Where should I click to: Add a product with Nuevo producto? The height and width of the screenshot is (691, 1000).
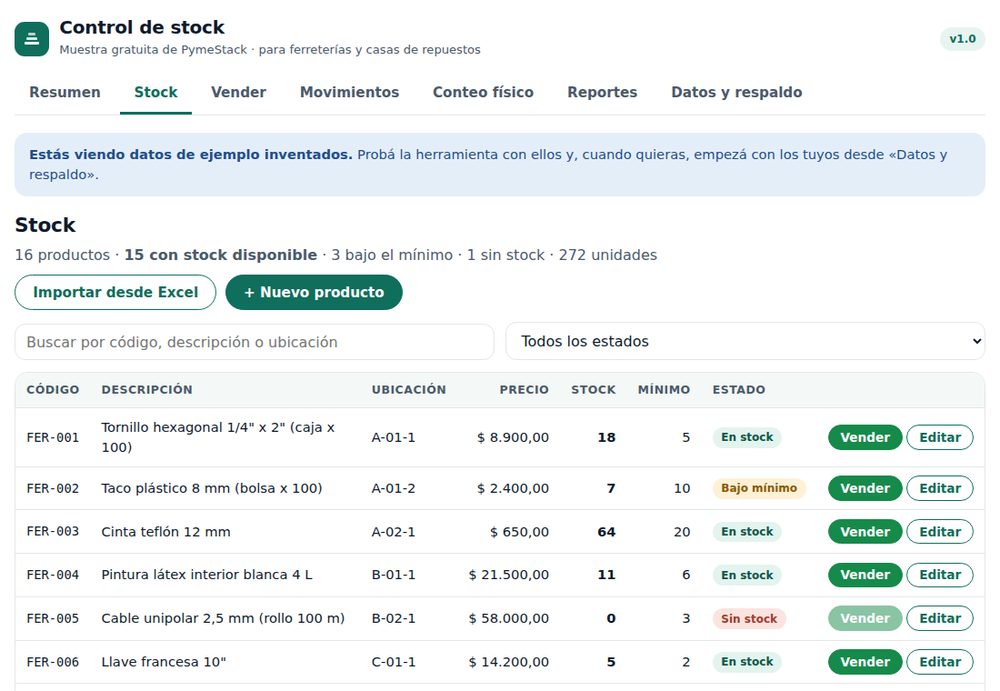pos(314,292)
